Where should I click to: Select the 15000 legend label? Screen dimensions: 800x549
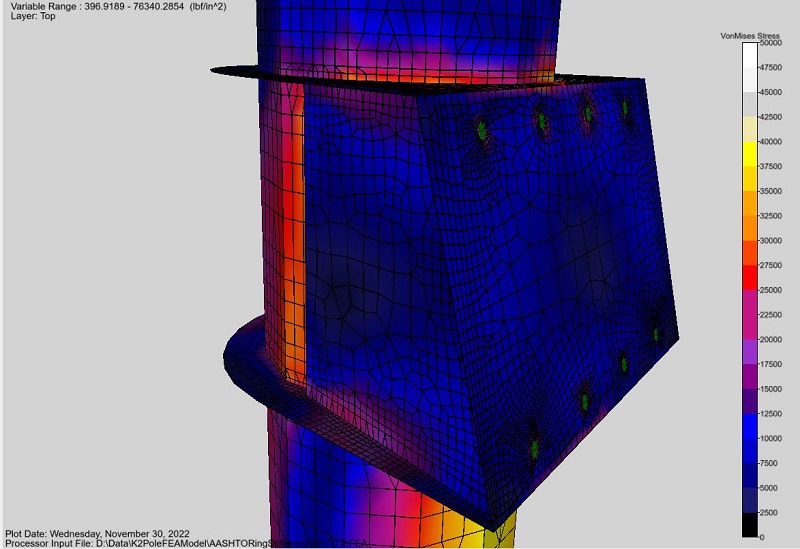(770, 389)
